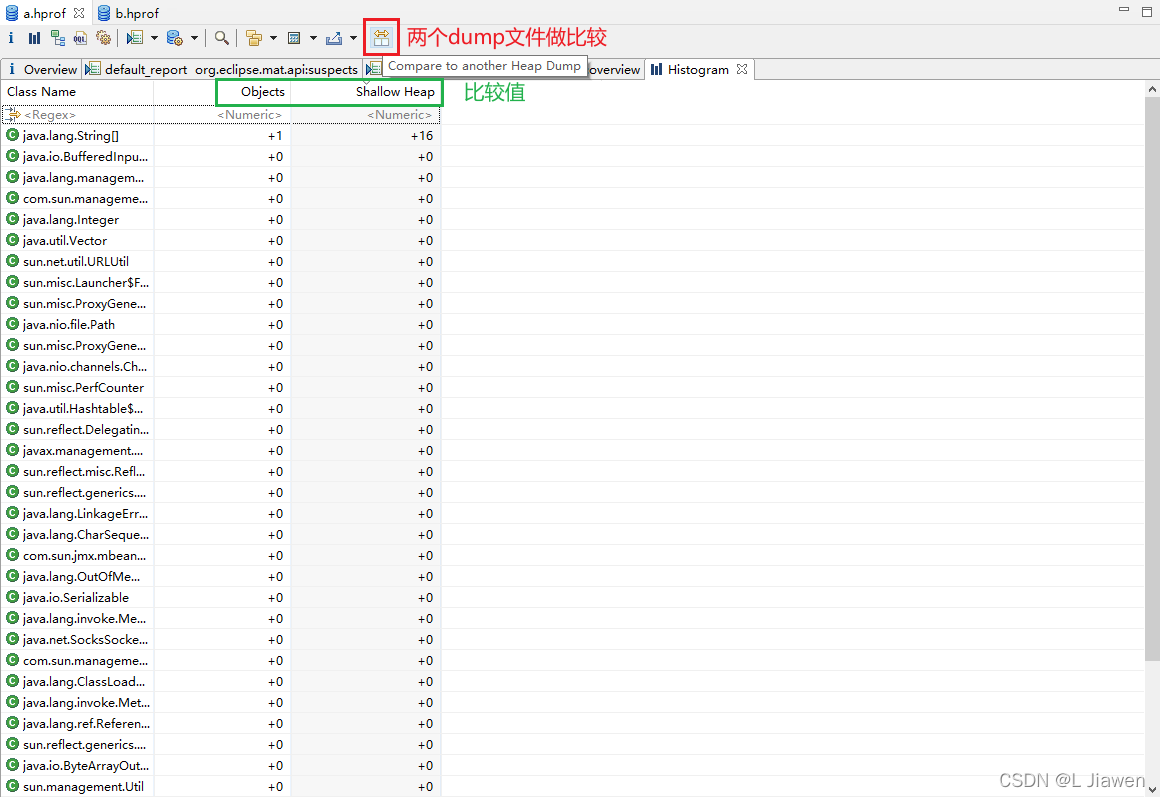Click the vertical scrollbar up arrow
1160x797 pixels.
tap(1152, 89)
